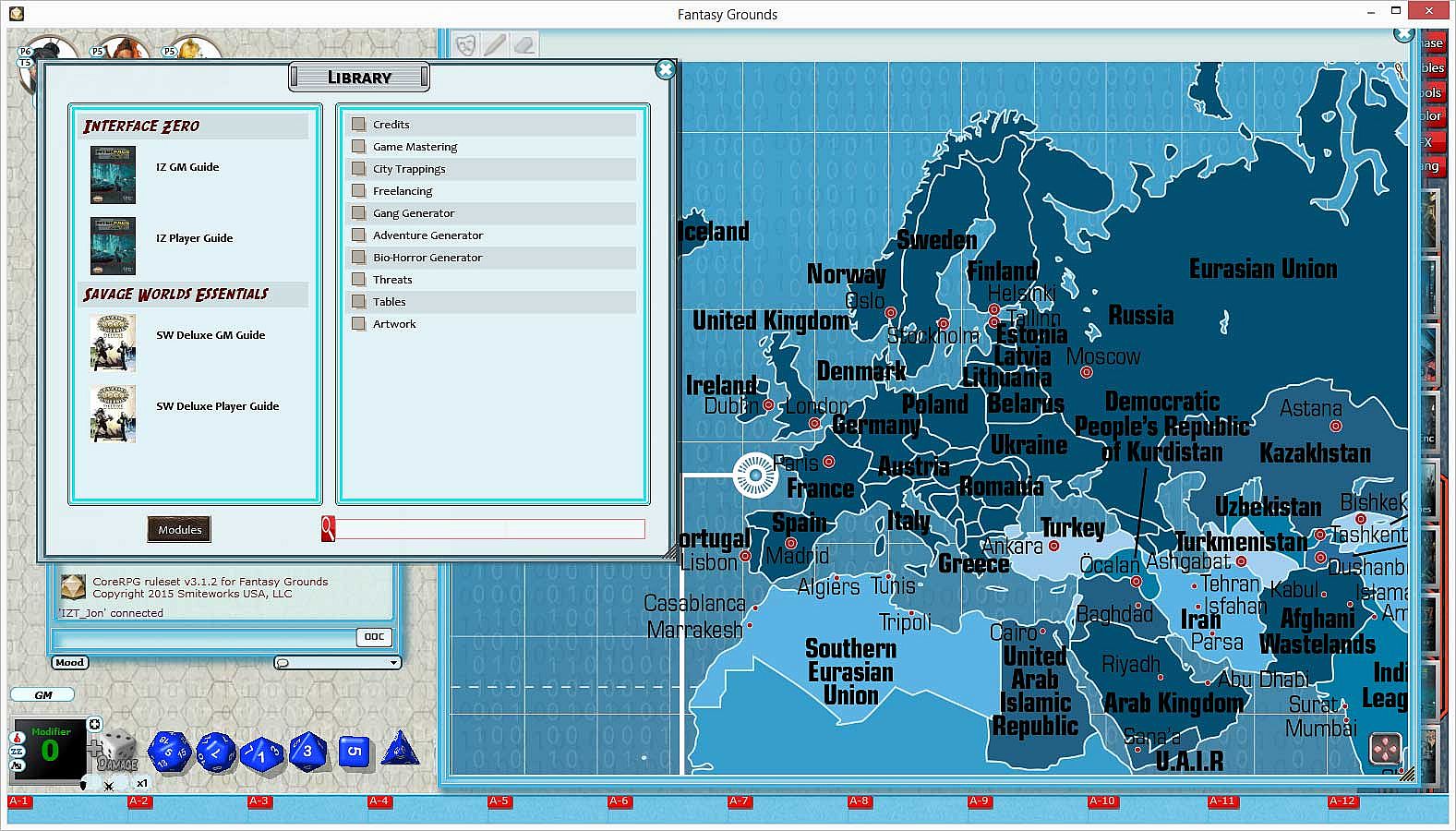This screenshot has width=1456, height=831.
Task: Click the GM identity label
Action: click(x=42, y=694)
